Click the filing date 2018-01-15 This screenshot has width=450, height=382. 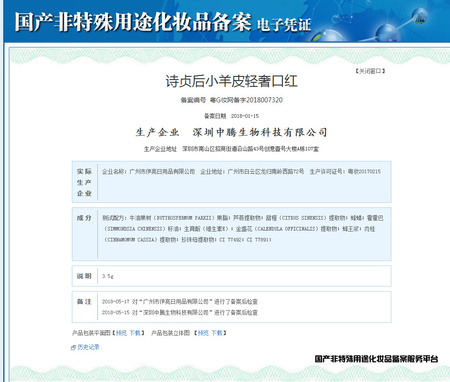[245, 116]
